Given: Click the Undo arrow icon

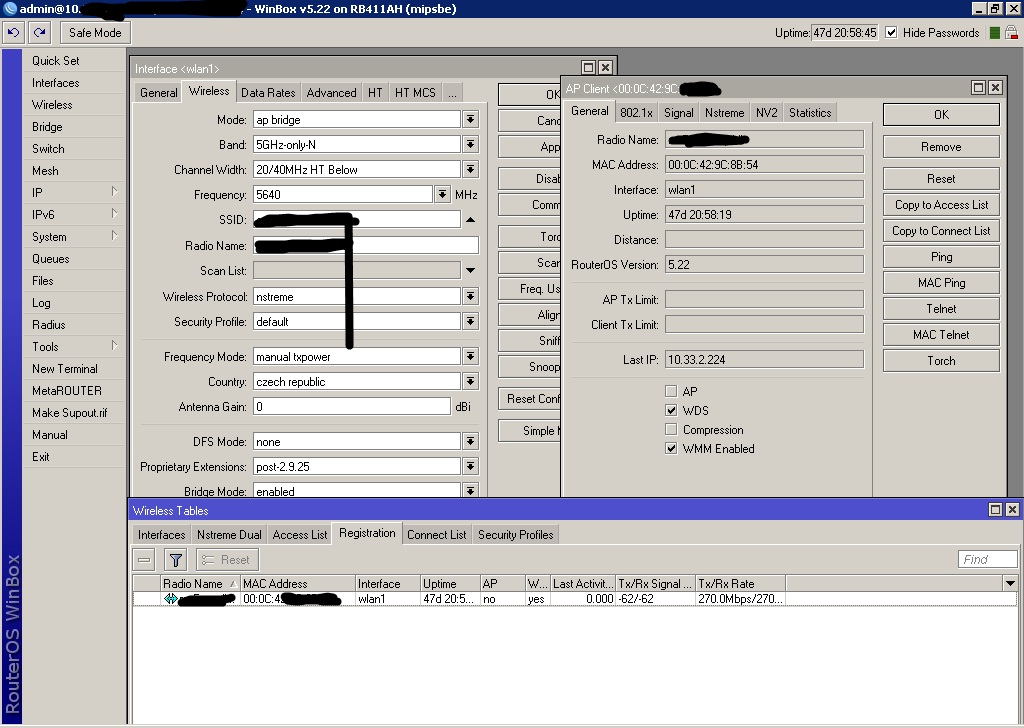Looking at the screenshot, I should [x=14, y=32].
